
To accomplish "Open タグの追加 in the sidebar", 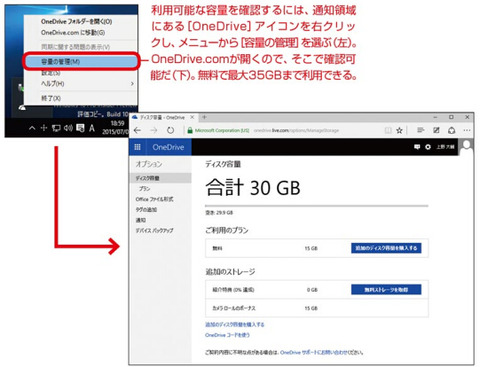I will 146,210.
